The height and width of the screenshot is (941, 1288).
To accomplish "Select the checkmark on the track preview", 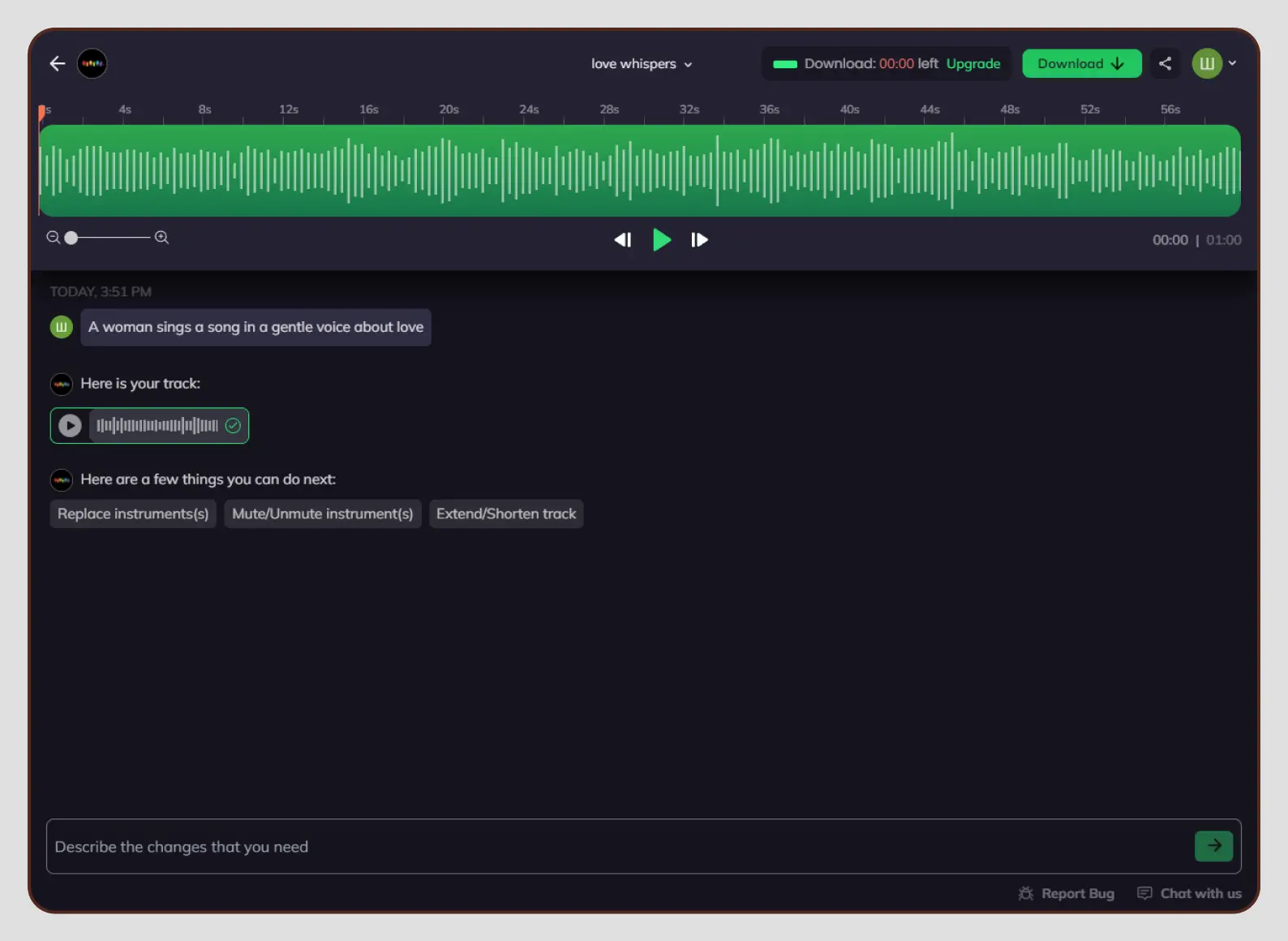I will point(233,425).
